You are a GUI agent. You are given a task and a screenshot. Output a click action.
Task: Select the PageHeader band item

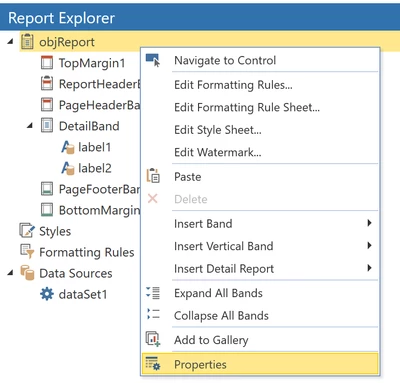(100, 105)
